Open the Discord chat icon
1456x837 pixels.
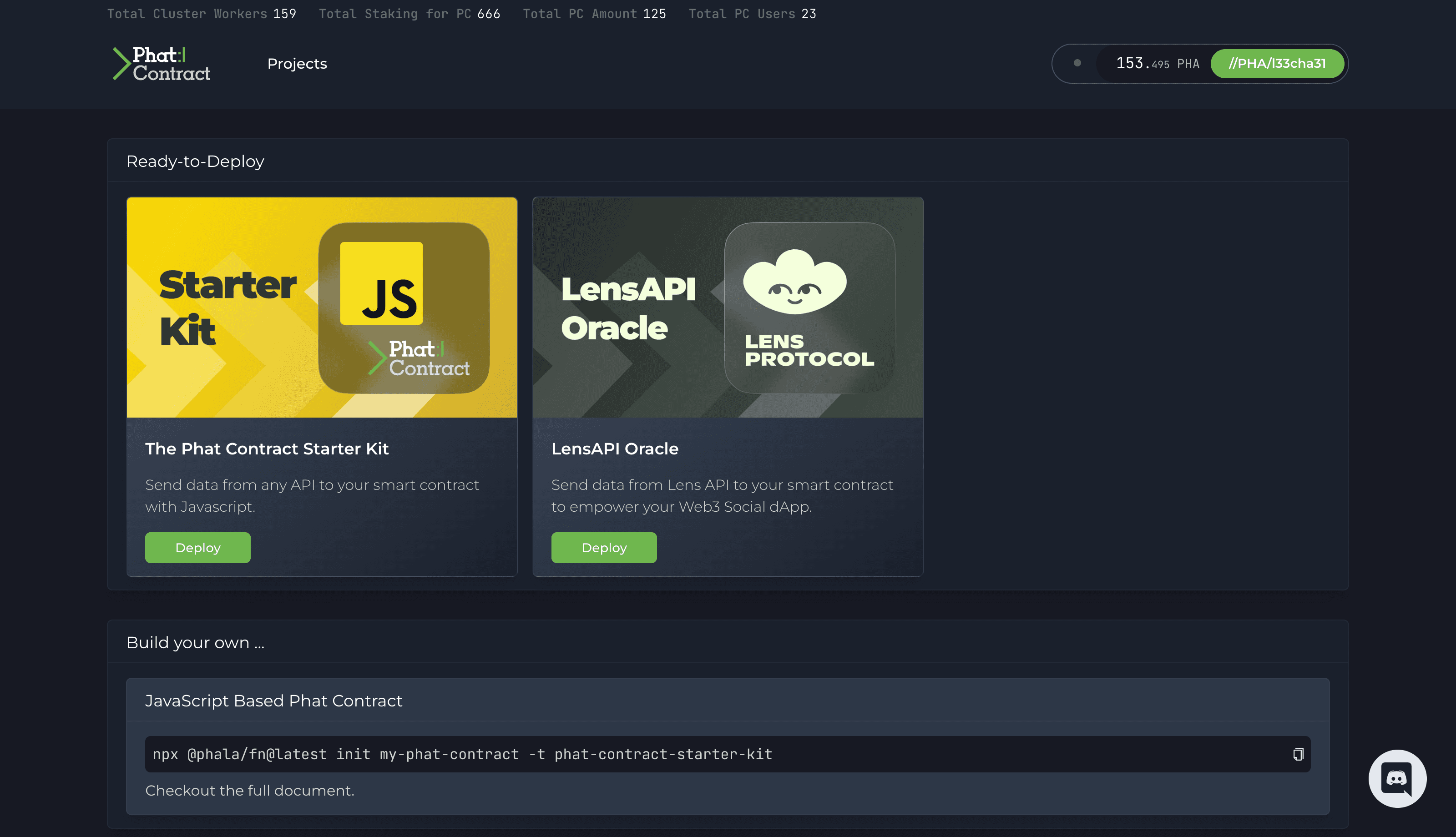coord(1396,778)
